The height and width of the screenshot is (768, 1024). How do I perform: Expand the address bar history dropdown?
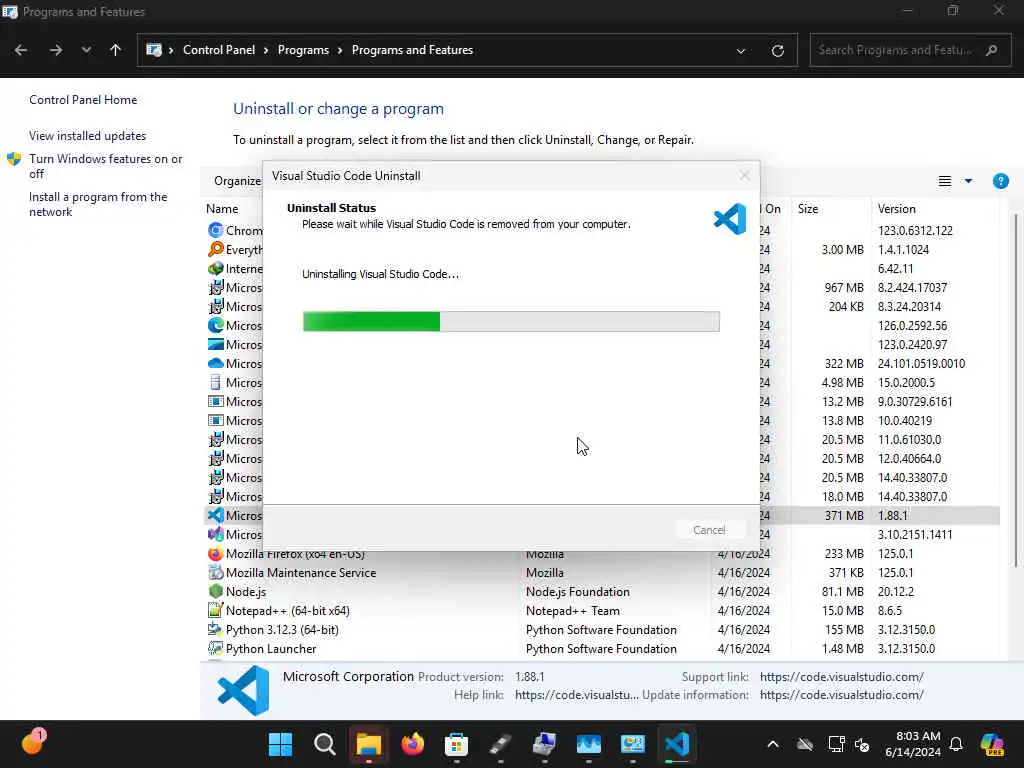tap(741, 51)
